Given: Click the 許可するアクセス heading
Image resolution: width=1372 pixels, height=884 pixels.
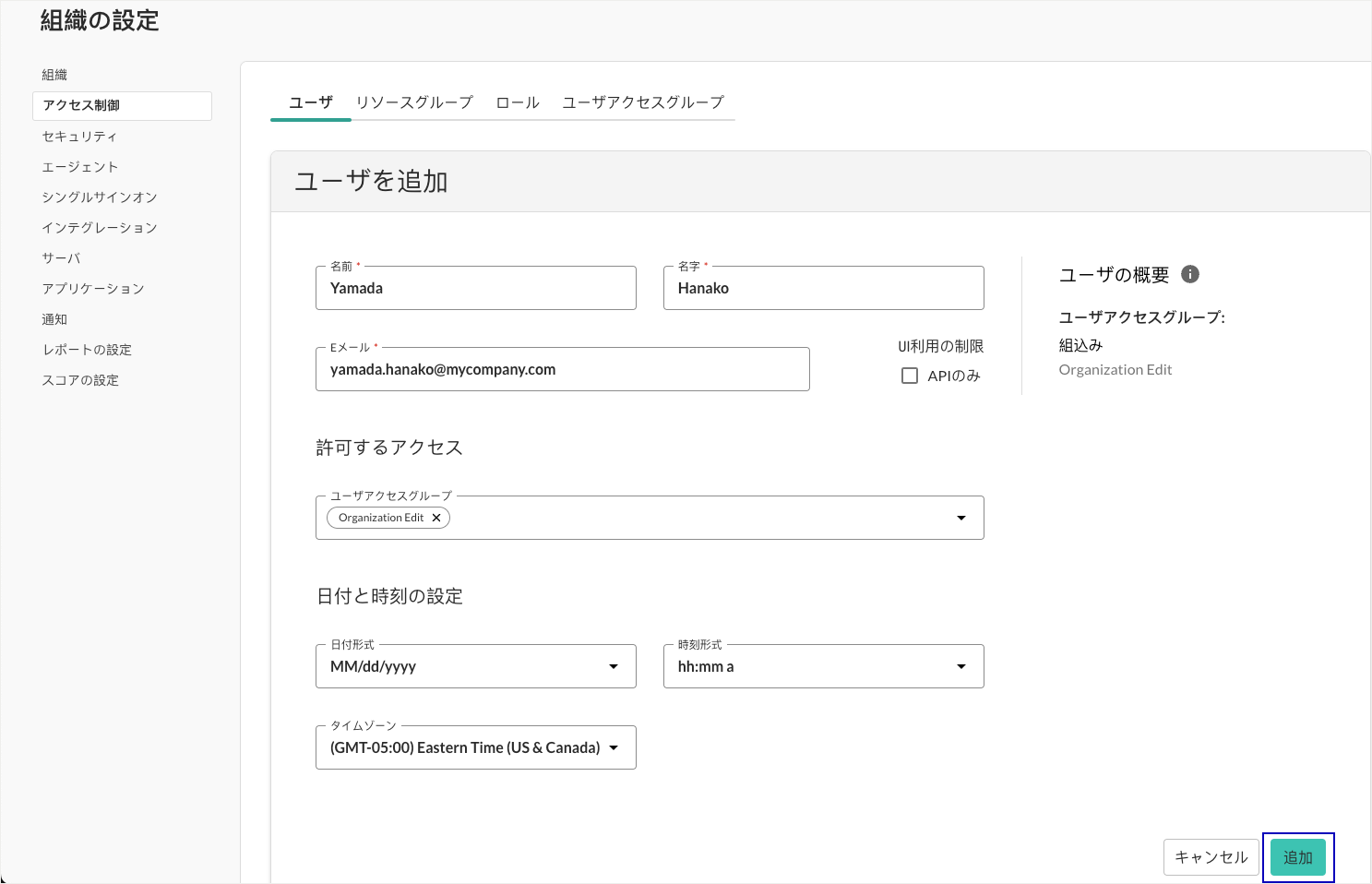Looking at the screenshot, I should pos(389,448).
